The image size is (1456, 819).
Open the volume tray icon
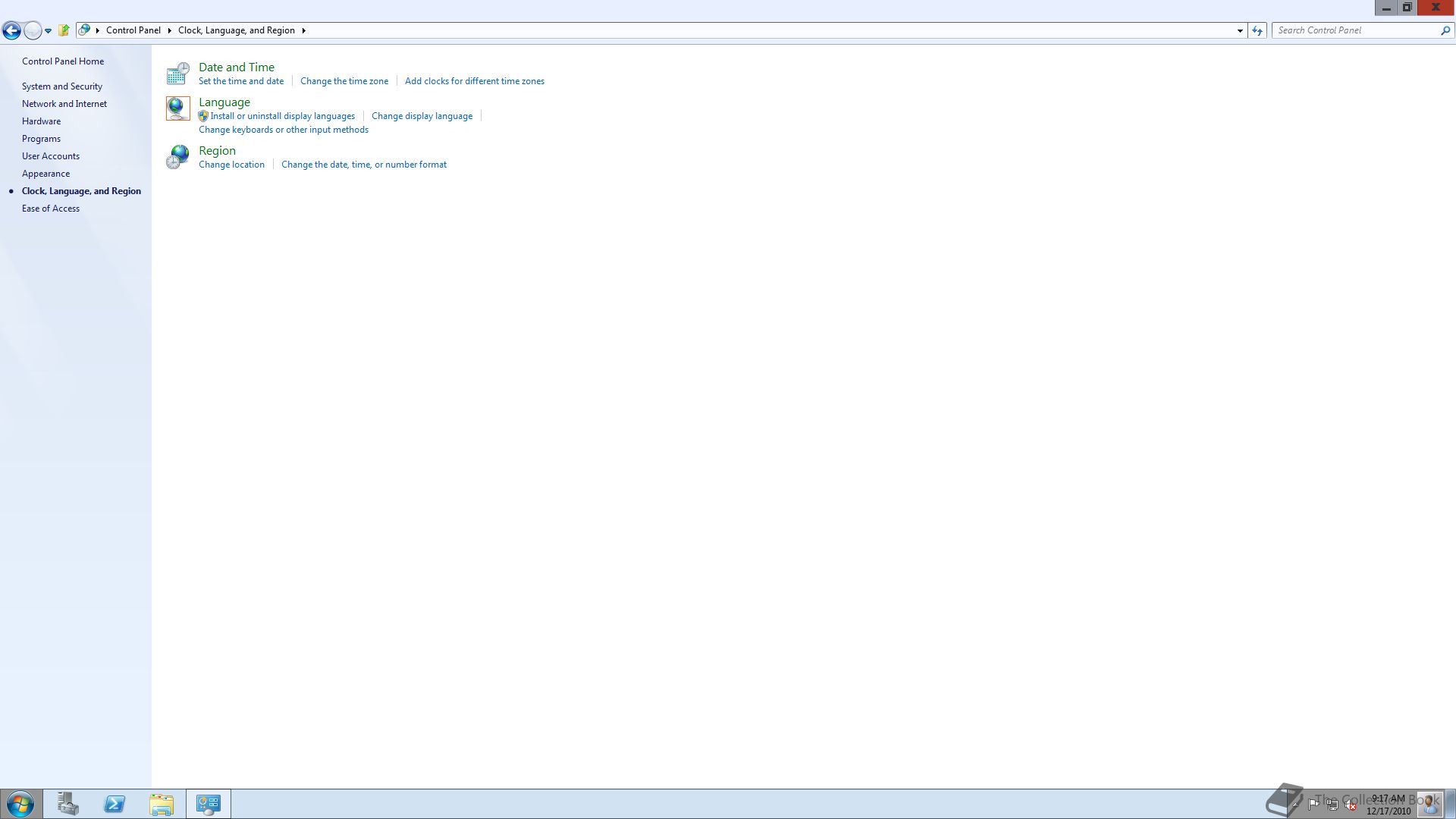[1351, 805]
